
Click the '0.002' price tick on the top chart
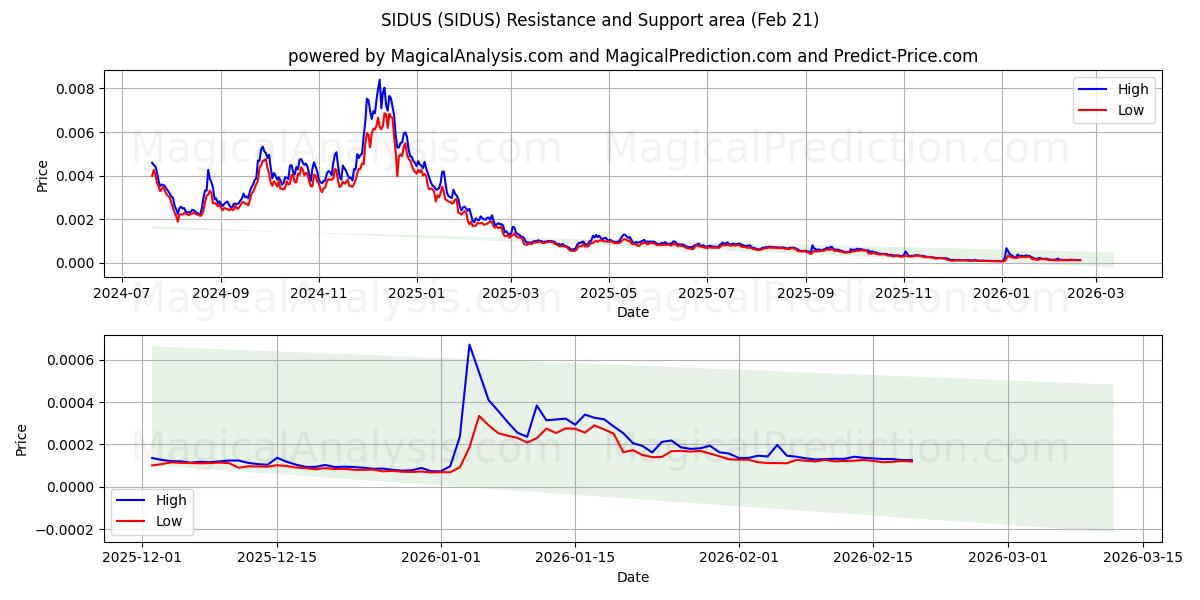[x=76, y=220]
